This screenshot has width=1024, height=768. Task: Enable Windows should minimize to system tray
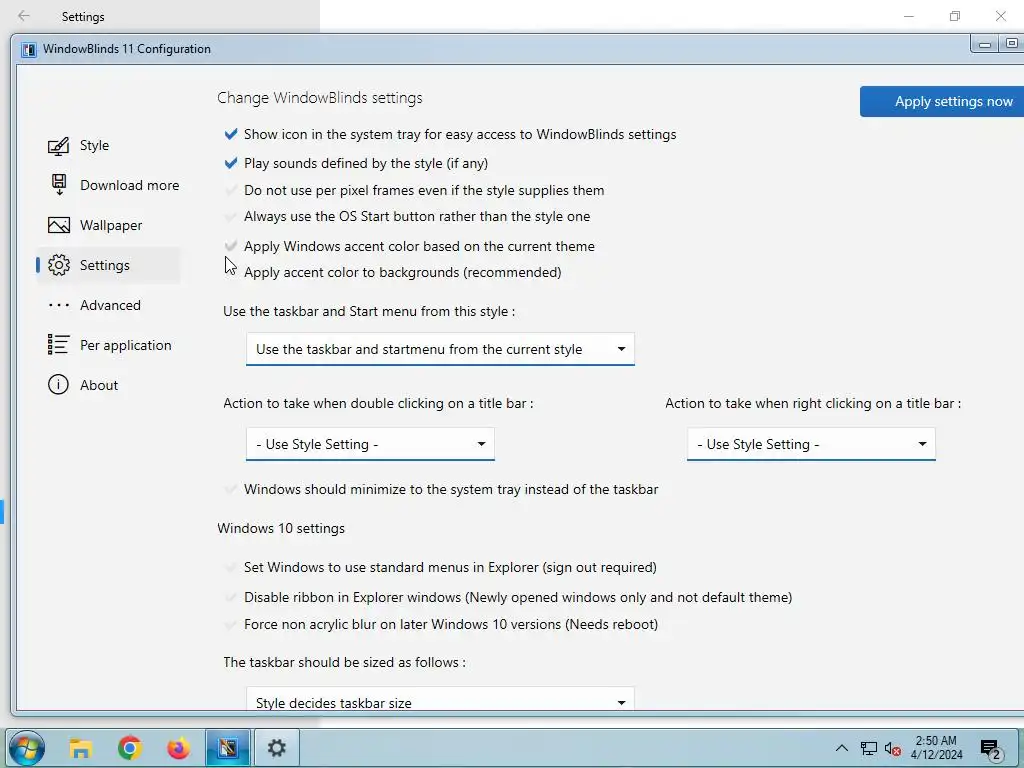pyautogui.click(x=231, y=489)
